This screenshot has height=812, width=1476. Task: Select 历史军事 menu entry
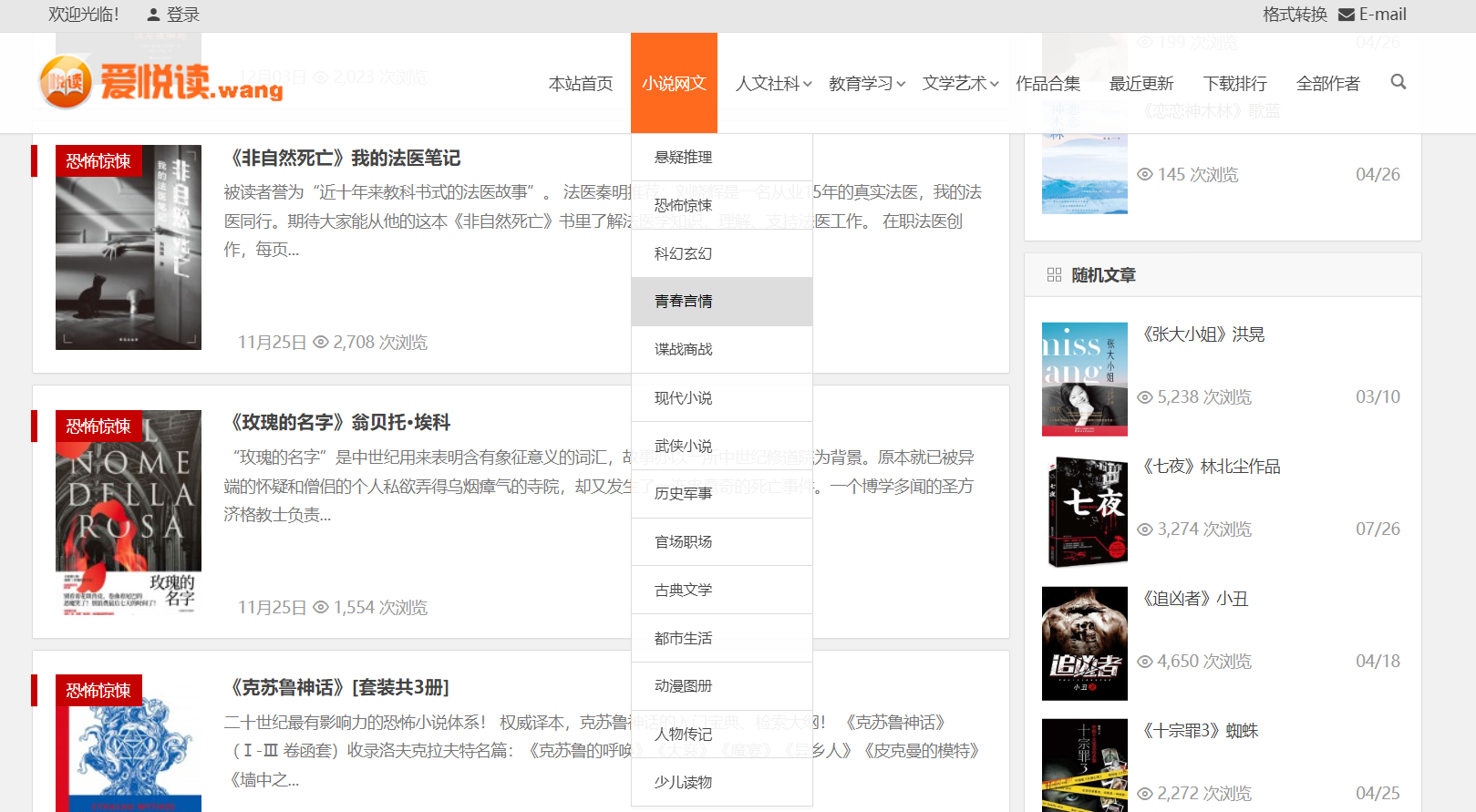(721, 494)
